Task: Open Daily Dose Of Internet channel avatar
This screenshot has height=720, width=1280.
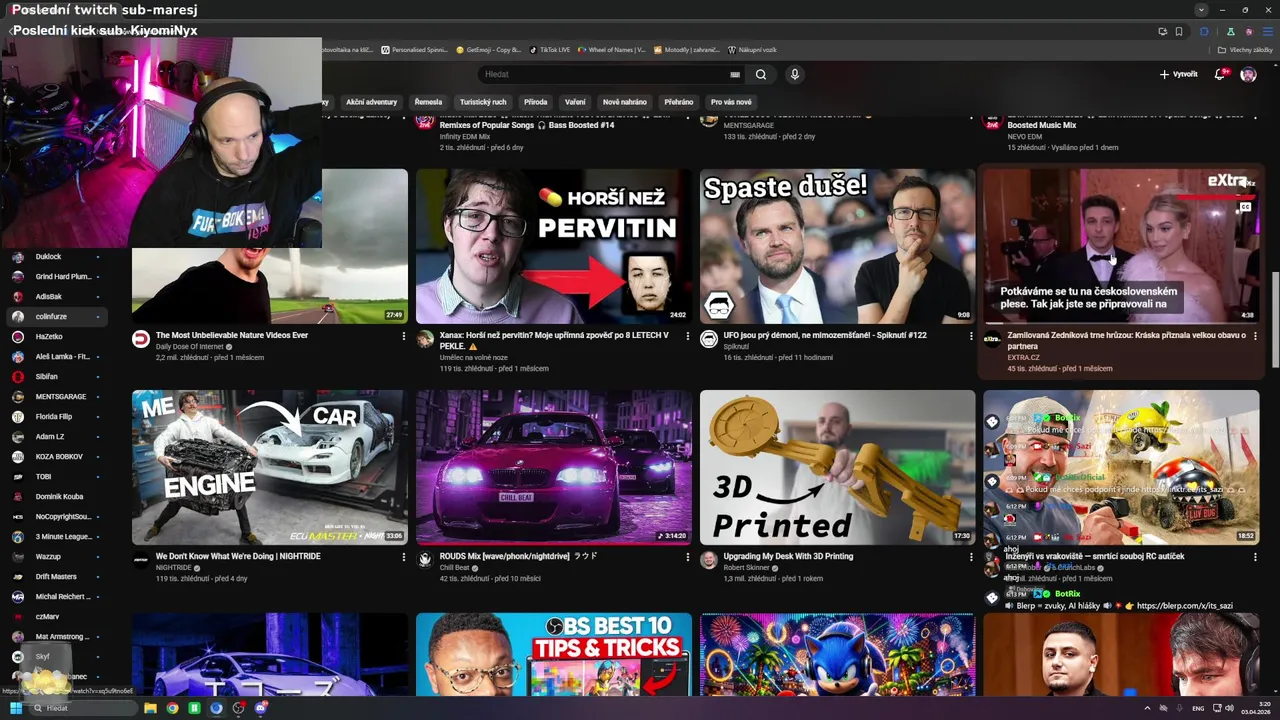Action: click(x=141, y=339)
